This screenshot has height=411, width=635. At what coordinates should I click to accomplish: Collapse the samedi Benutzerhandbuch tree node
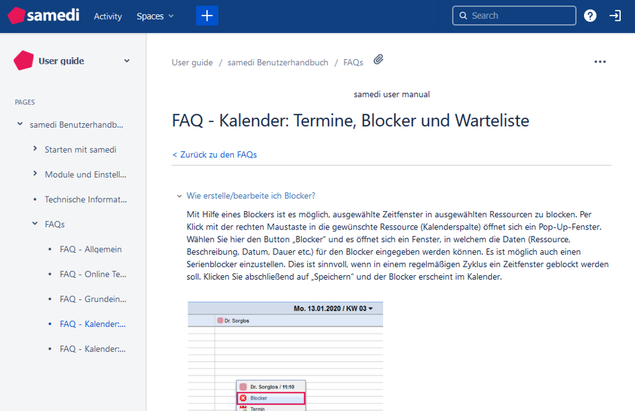20,124
